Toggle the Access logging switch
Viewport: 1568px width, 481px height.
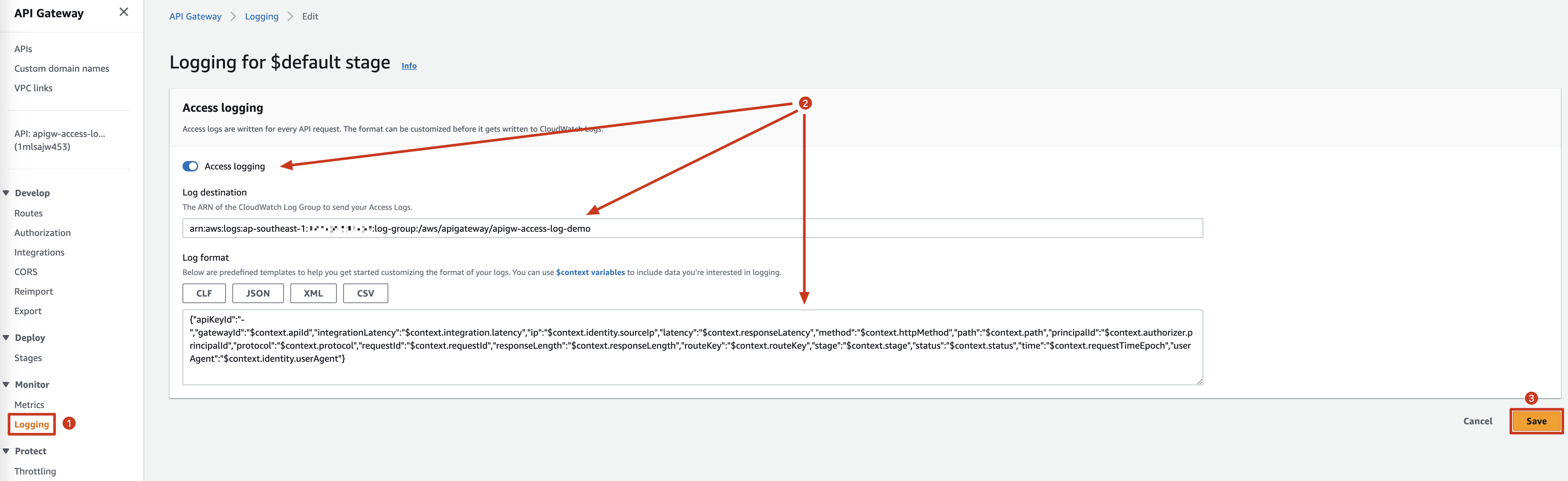tap(190, 166)
